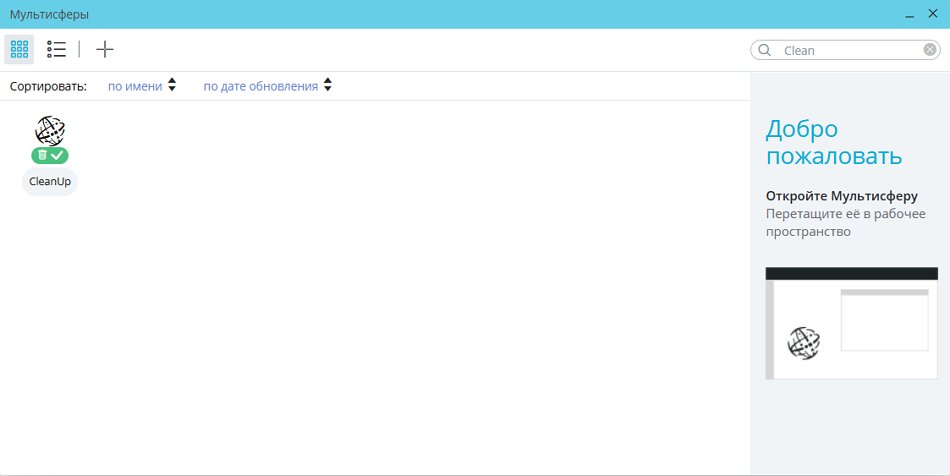
Task: Switch to list view of multispheres
Action: click(56, 49)
